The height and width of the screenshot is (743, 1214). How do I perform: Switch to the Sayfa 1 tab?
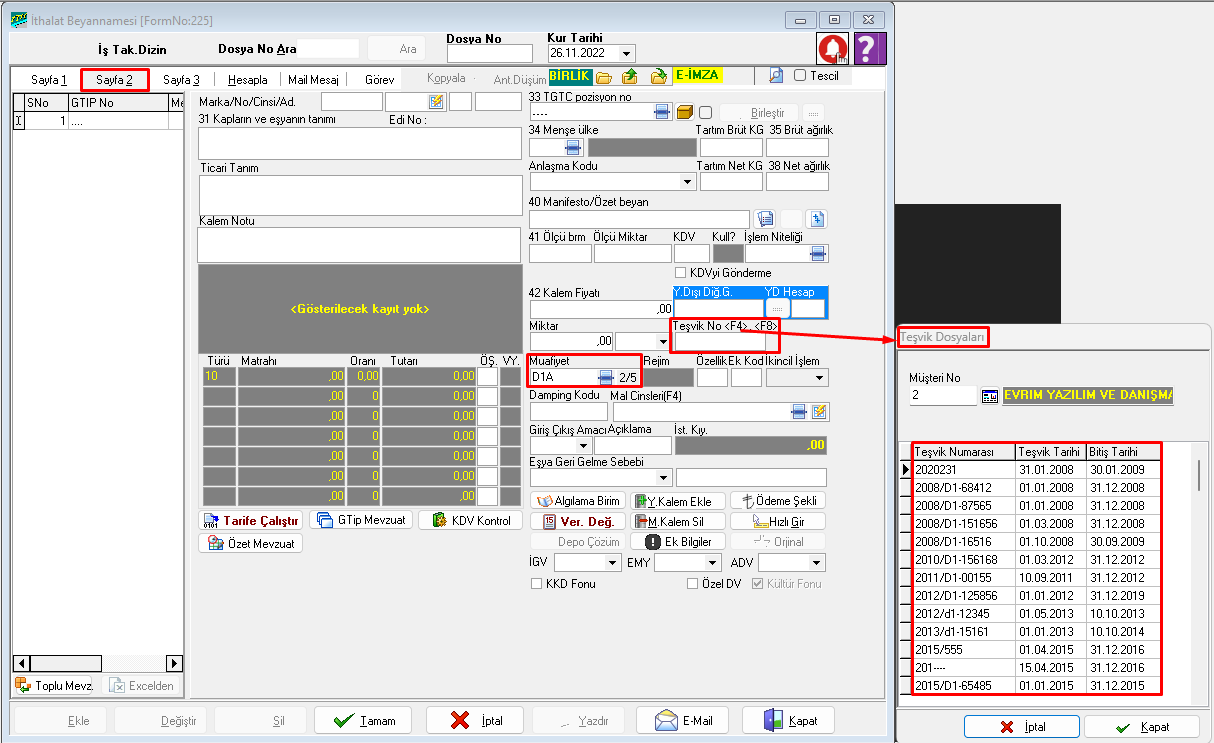coord(49,80)
